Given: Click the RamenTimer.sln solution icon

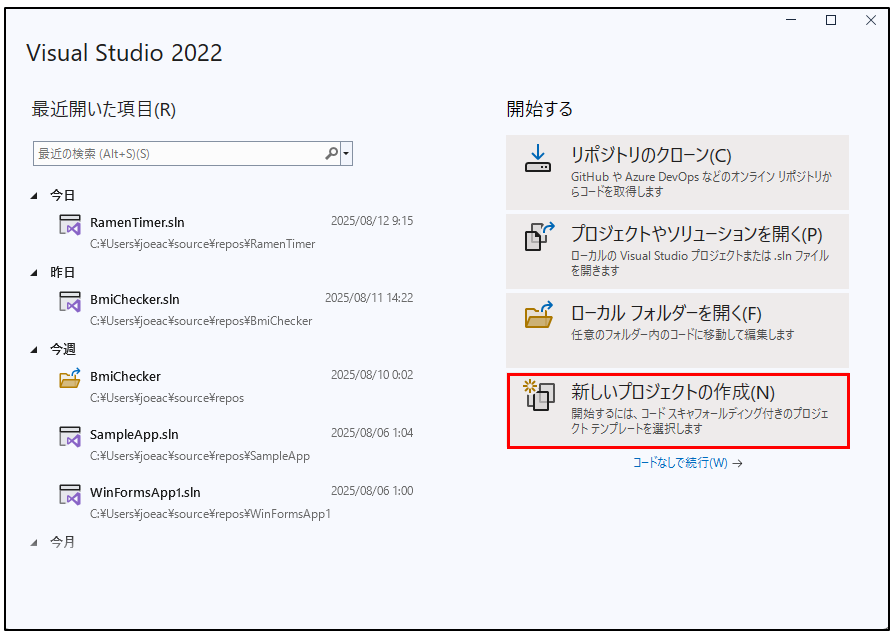Looking at the screenshot, I should pyautogui.click(x=69, y=225).
